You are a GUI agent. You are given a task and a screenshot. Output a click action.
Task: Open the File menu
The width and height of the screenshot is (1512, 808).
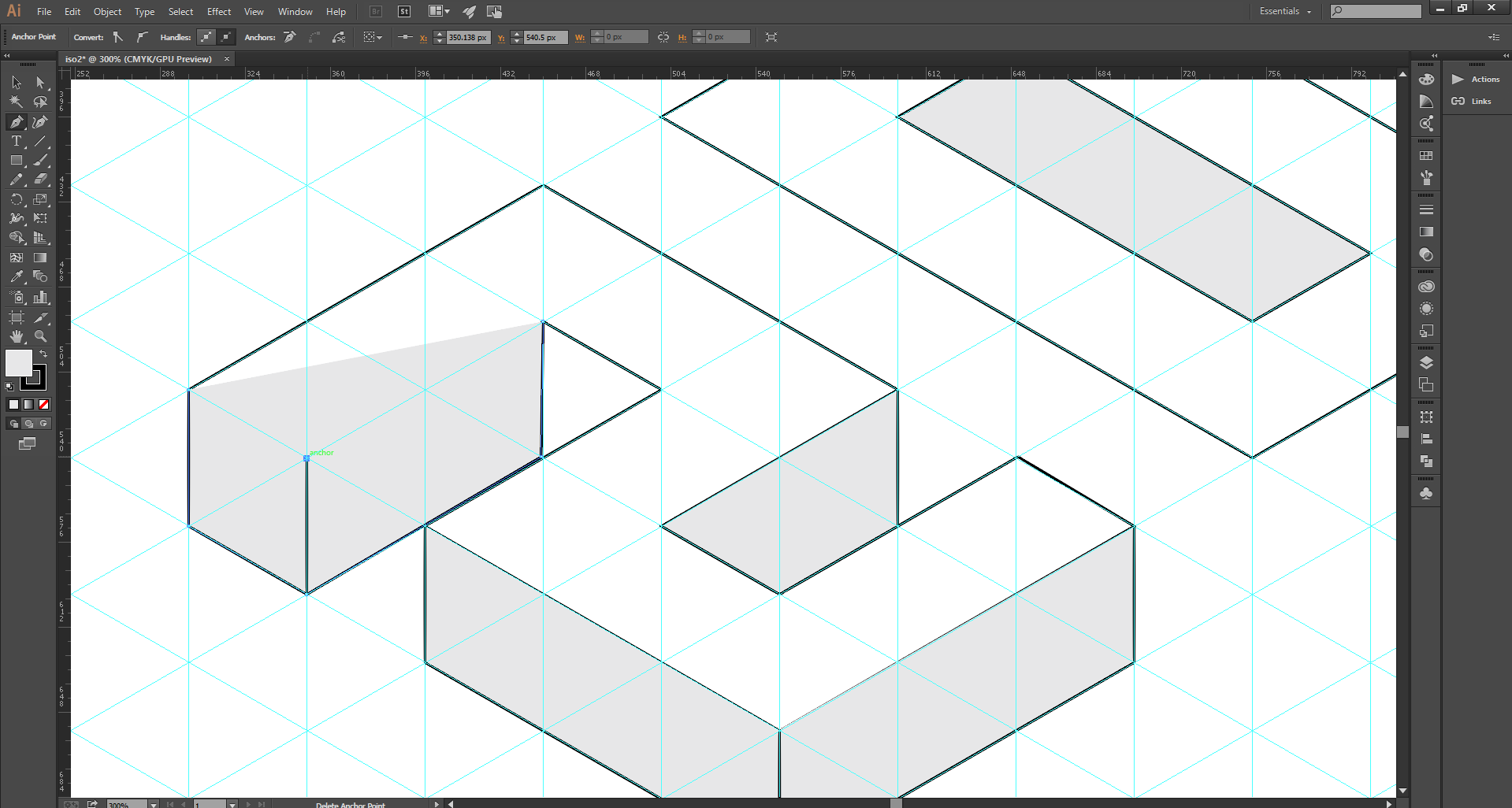tap(44, 12)
